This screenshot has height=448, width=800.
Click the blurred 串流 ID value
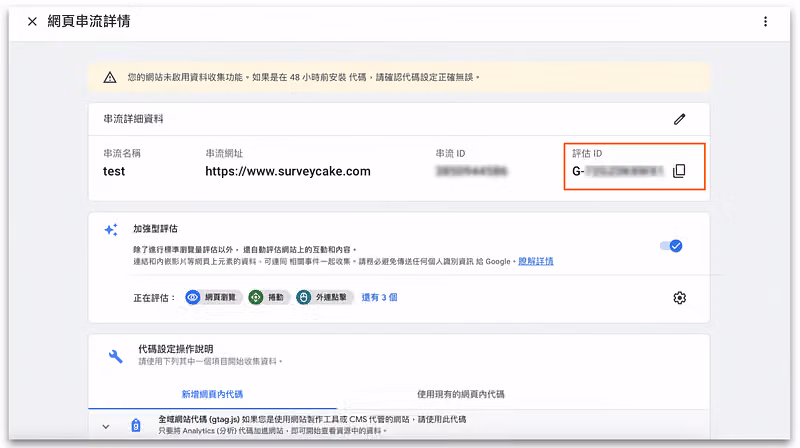point(471,171)
